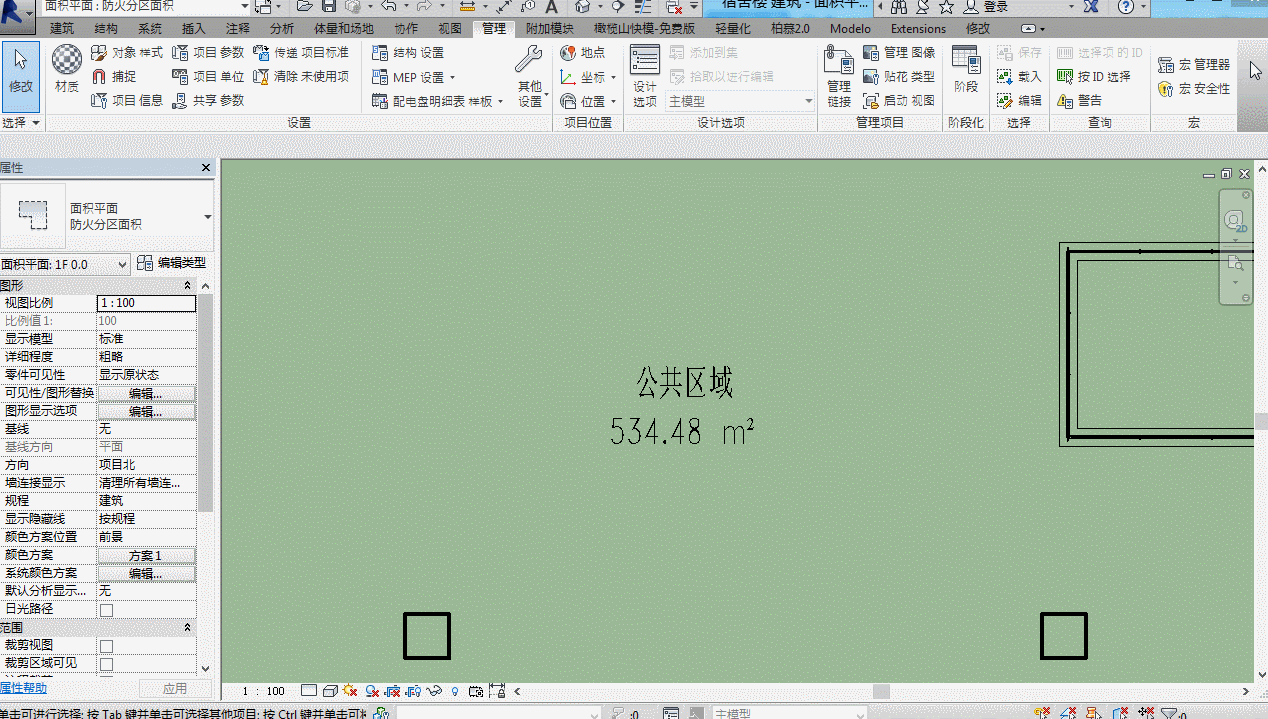
Task: Click the view scale 1 : 100 control
Action: tap(264, 691)
